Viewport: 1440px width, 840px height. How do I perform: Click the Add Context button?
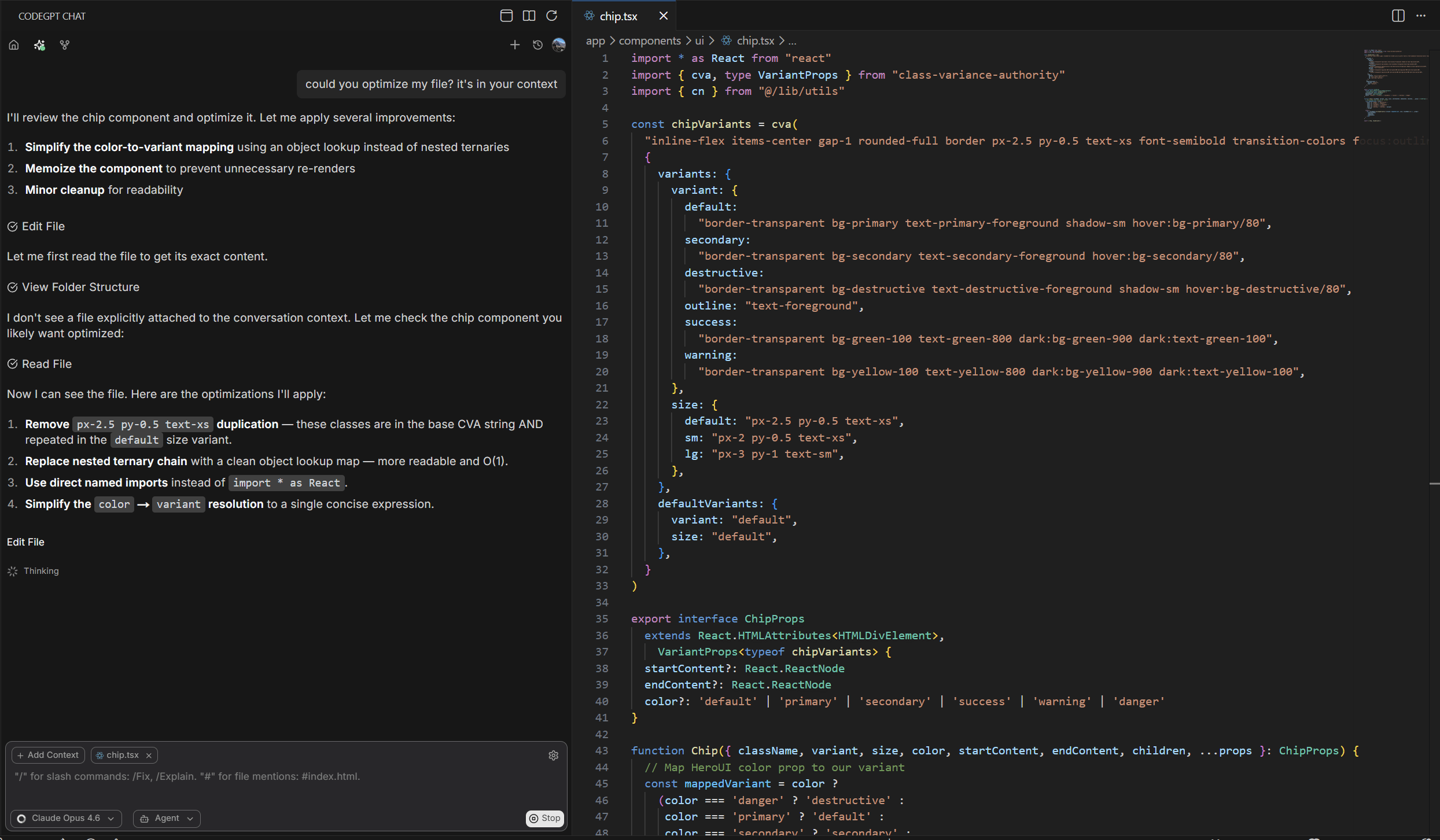48,755
